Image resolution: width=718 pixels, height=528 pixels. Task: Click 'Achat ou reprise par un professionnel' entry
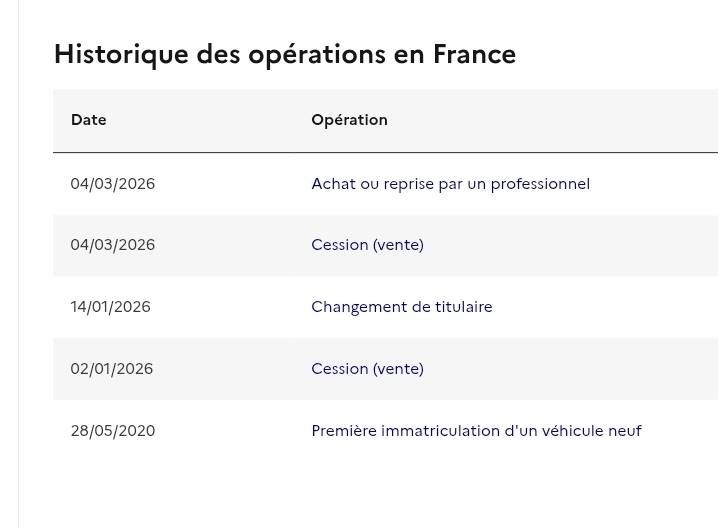tap(451, 184)
